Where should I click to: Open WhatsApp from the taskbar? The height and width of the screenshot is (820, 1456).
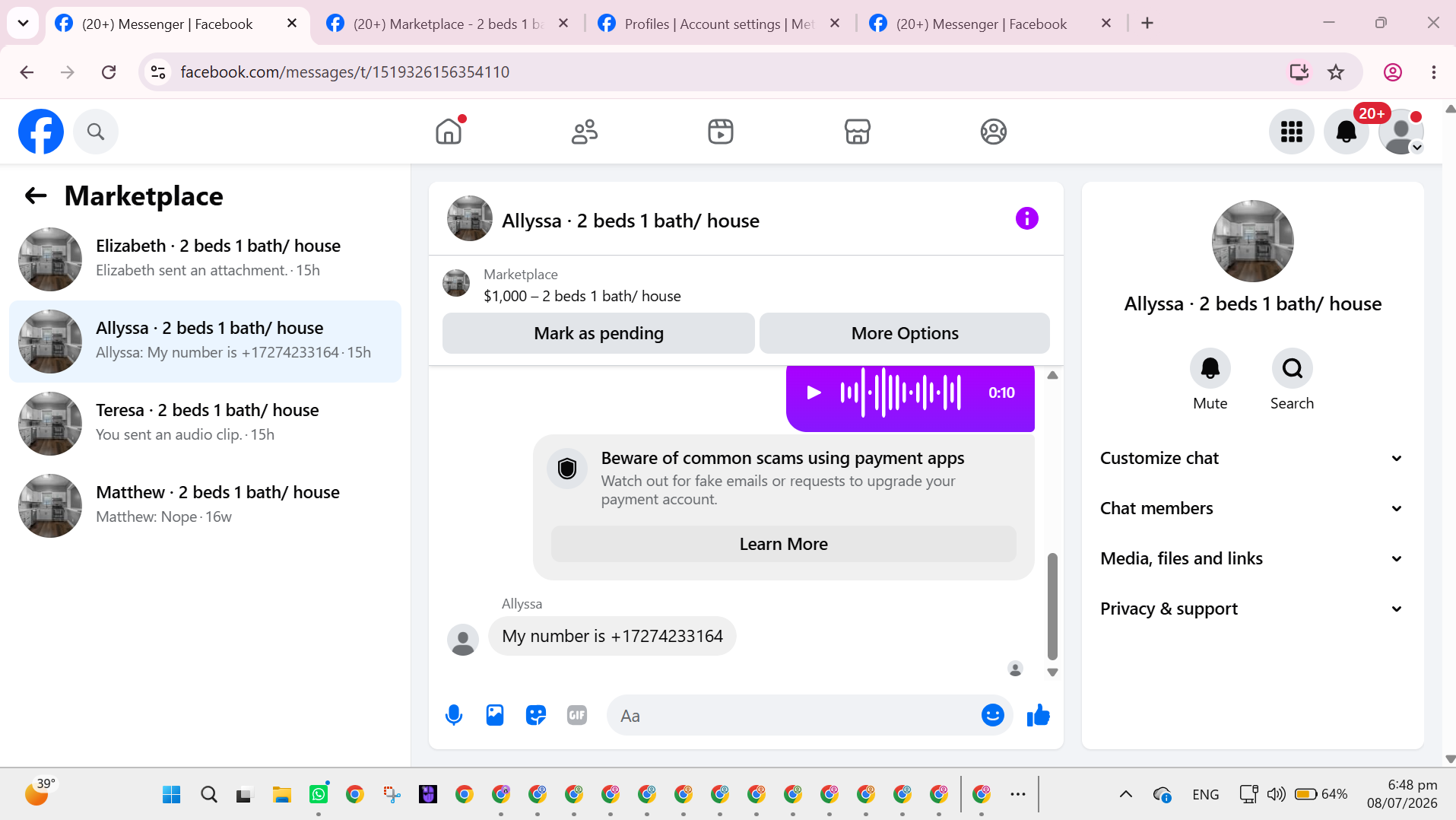319,795
